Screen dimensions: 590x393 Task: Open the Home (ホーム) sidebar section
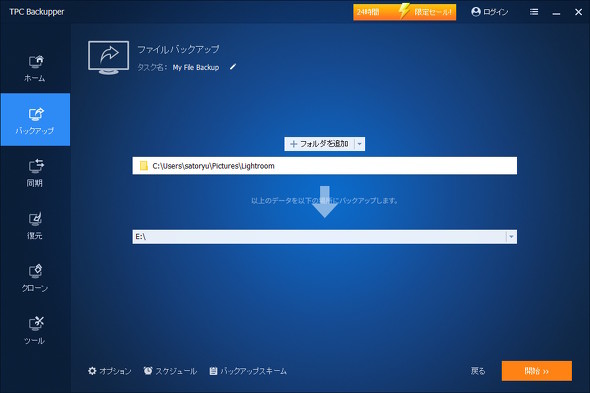pos(35,69)
